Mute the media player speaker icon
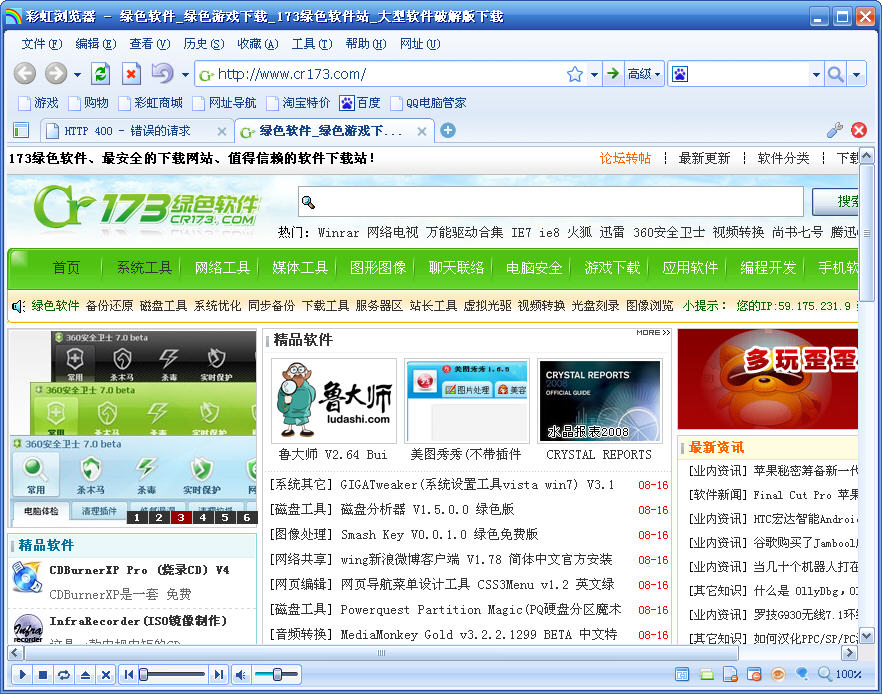The image size is (882, 694). (241, 675)
